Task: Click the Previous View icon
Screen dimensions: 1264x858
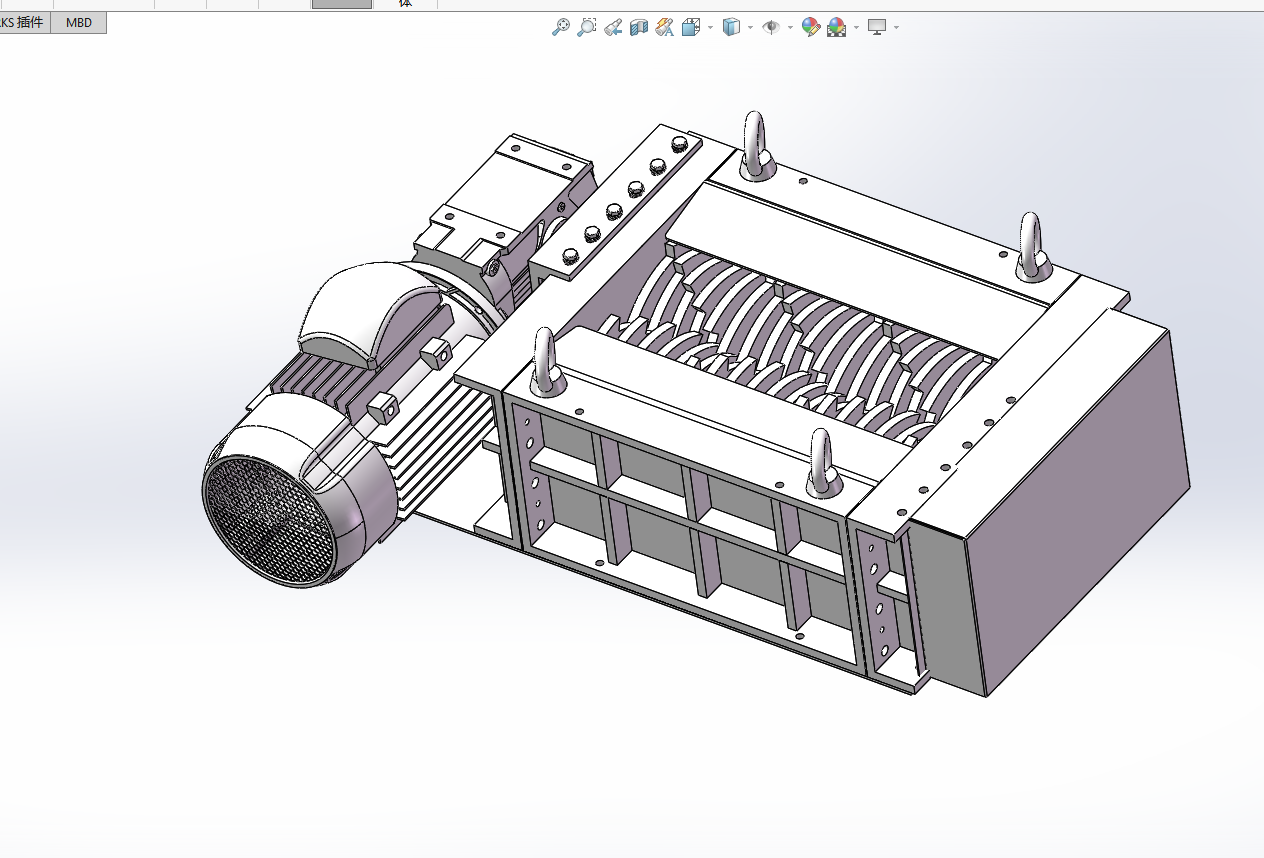Action: point(613,27)
